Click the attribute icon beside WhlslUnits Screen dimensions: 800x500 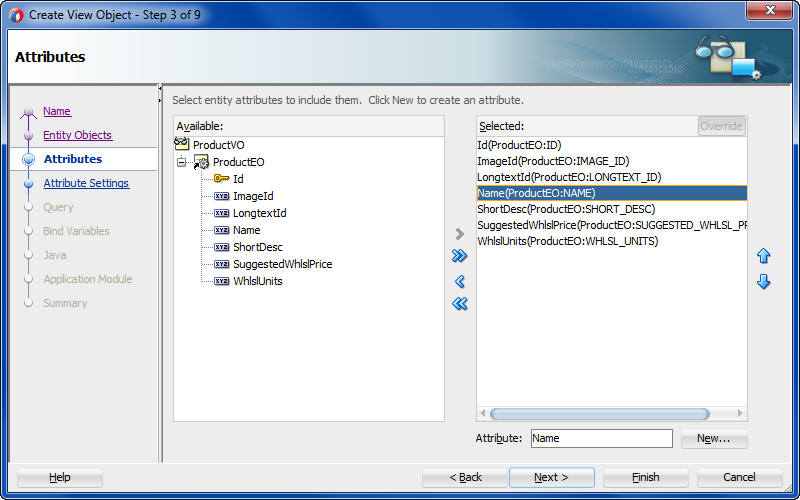[x=221, y=281]
